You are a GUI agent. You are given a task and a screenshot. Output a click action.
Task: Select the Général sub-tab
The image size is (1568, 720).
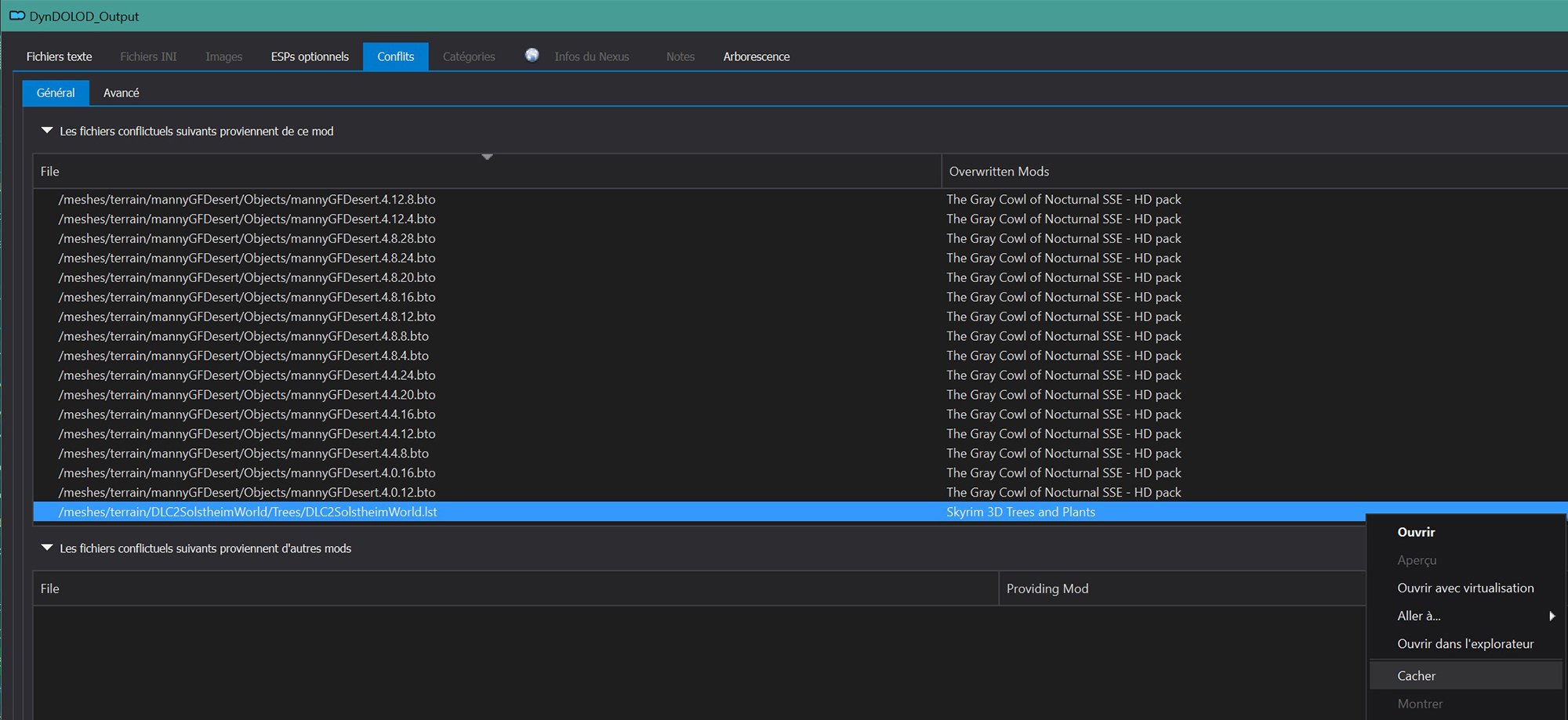(56, 92)
